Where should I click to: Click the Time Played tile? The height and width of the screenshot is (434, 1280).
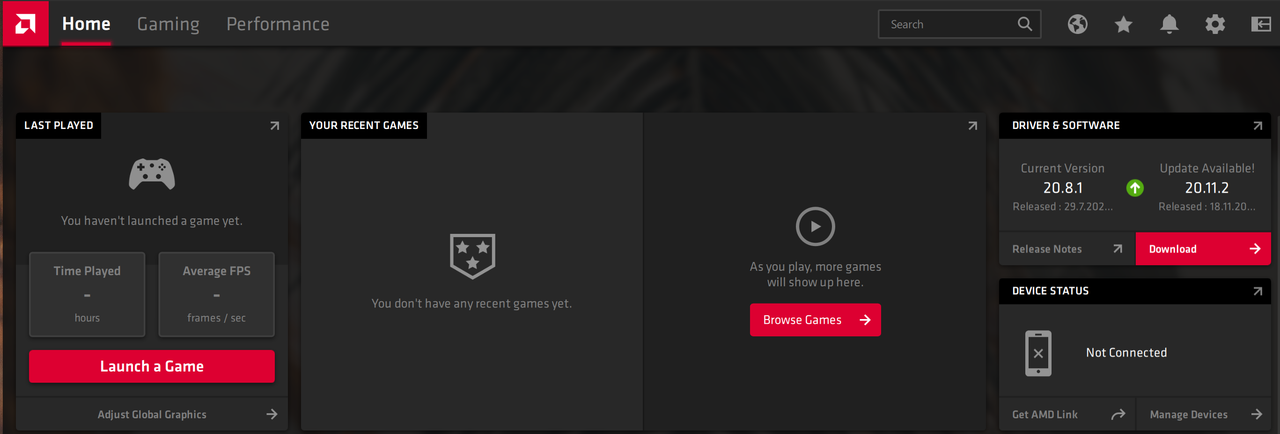pos(87,294)
